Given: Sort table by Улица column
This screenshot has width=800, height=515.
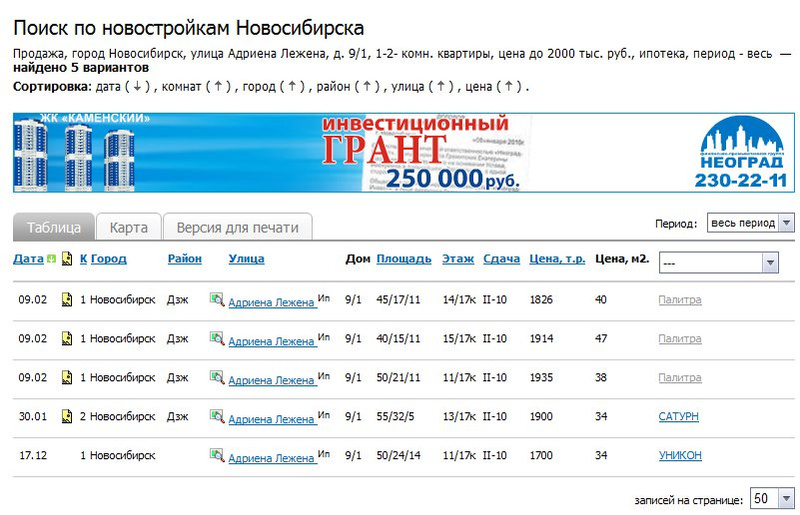Looking at the screenshot, I should 246,259.
